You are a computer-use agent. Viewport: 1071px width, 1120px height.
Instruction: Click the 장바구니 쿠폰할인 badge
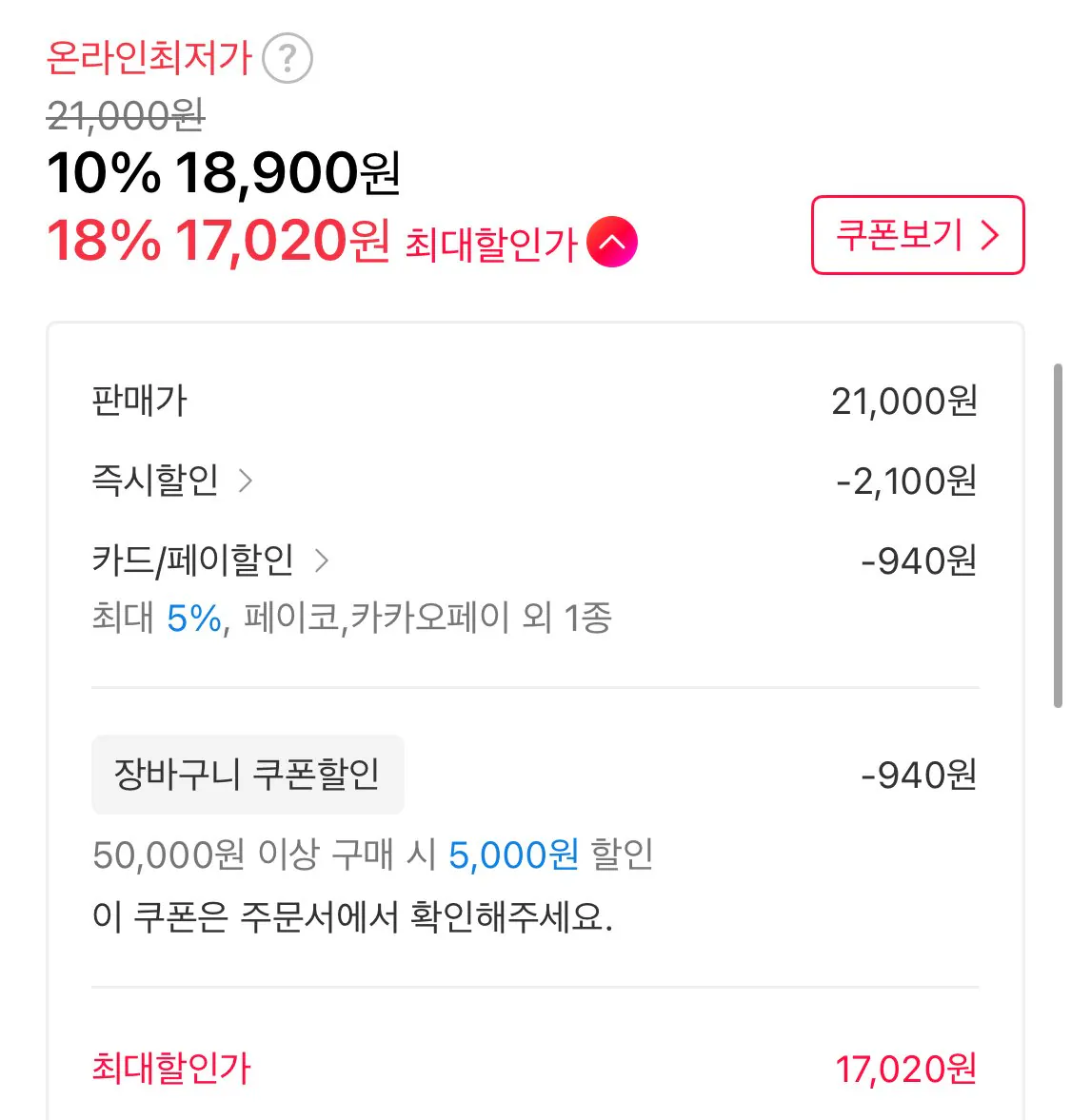coord(248,775)
